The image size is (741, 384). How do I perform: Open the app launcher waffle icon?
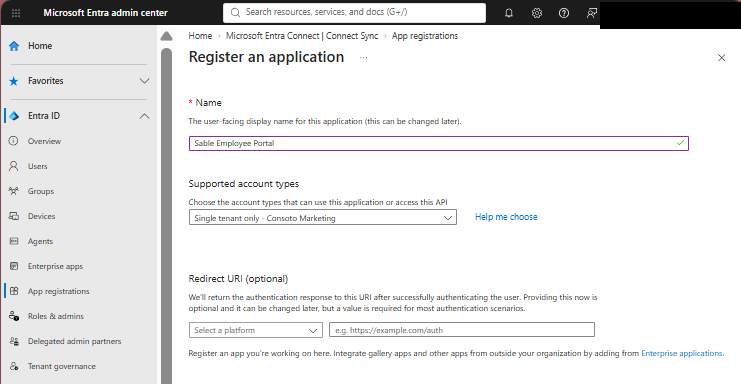click(16, 13)
